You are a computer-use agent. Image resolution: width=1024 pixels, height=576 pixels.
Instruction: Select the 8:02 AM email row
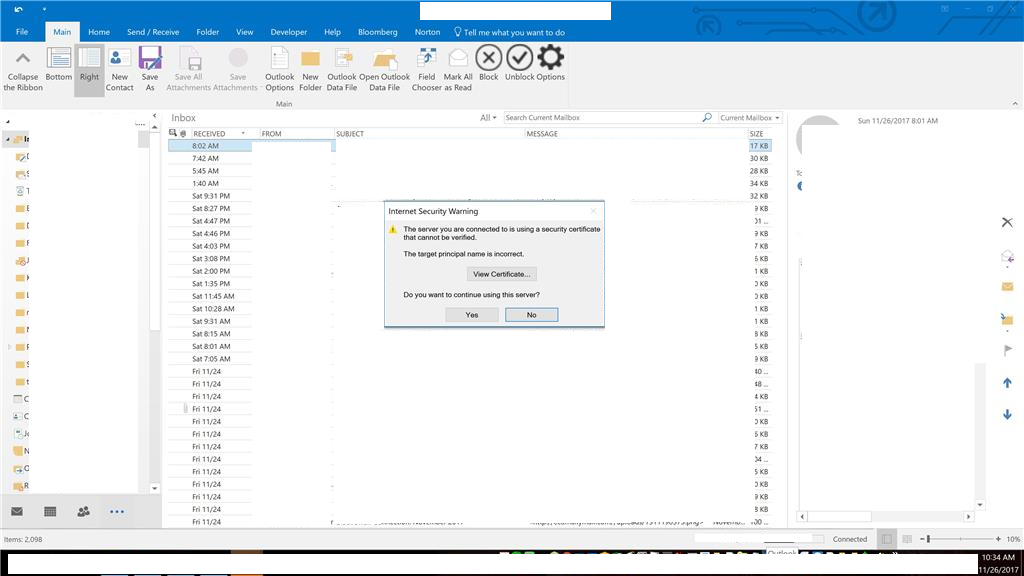tap(469, 146)
